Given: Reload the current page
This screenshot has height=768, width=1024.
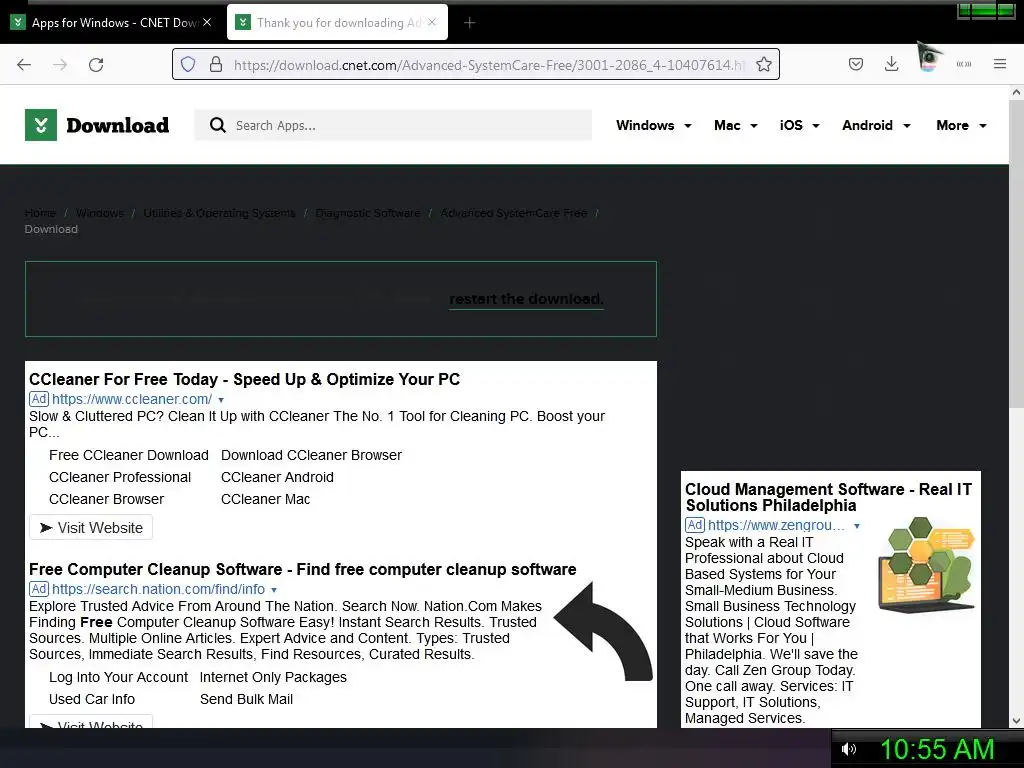Looking at the screenshot, I should tap(96, 65).
